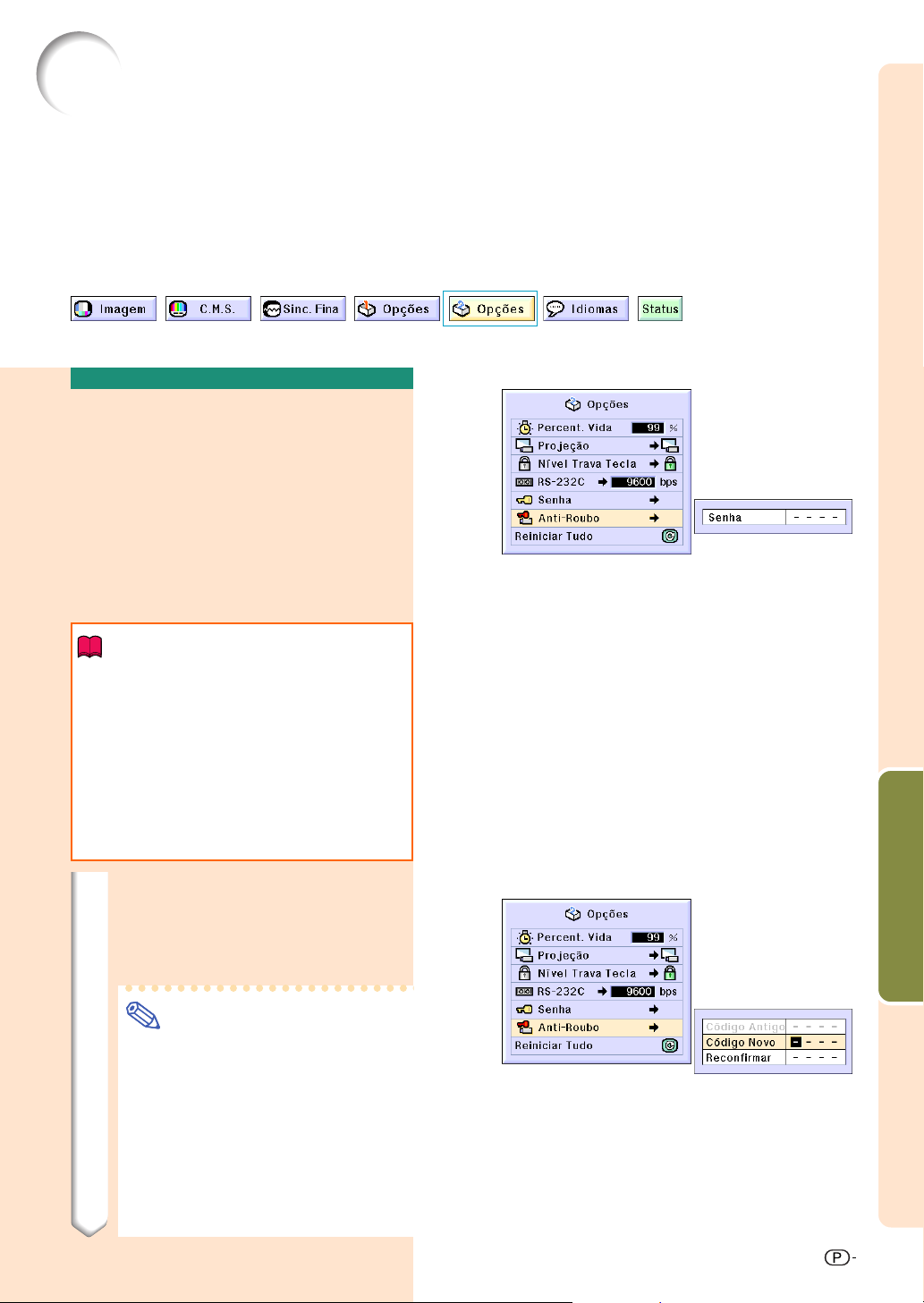Expand the Senha arrow in upper Opções panel
924x1303 pixels.
coord(654,500)
